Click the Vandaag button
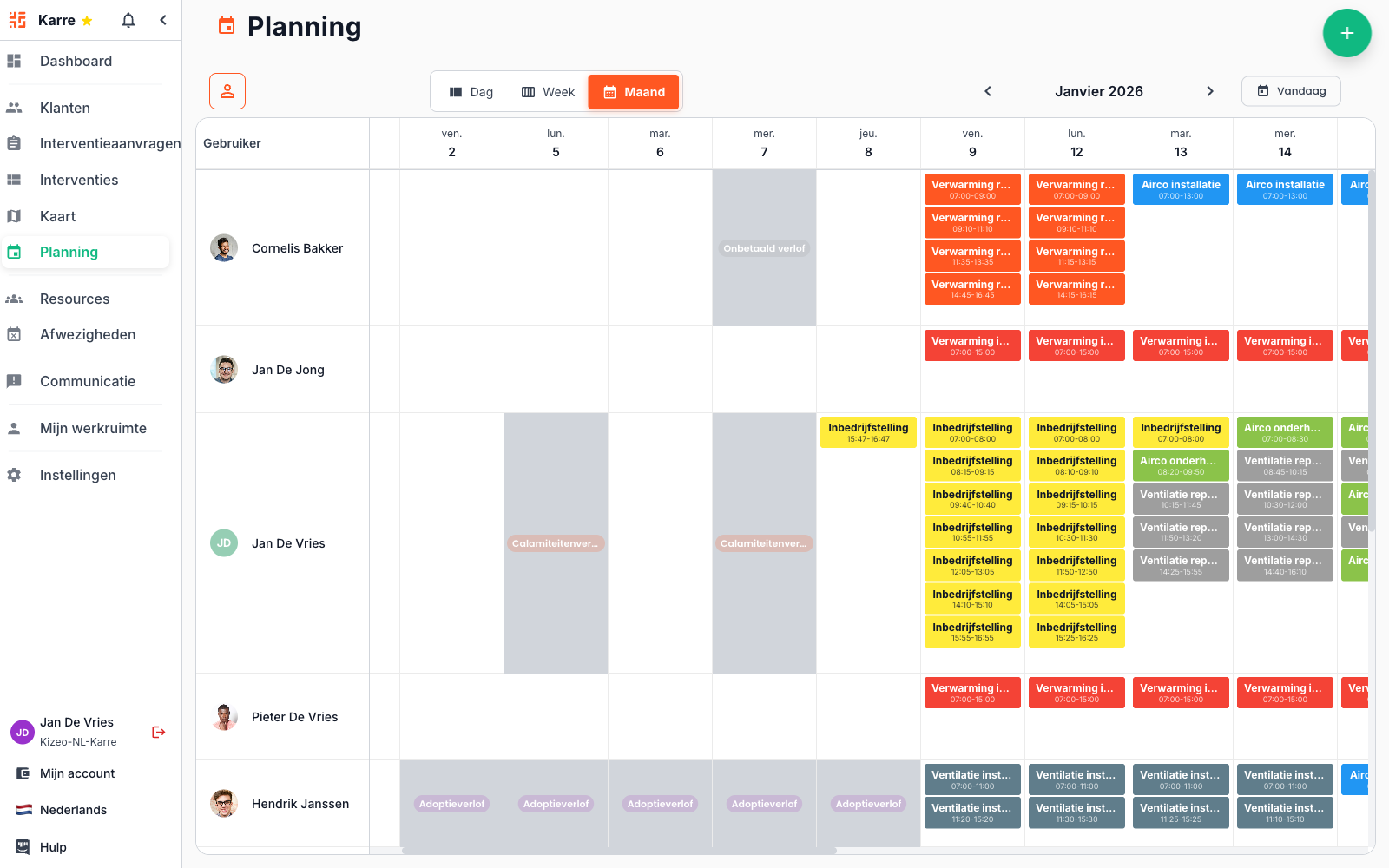This screenshot has width=1389, height=868. click(x=1291, y=91)
